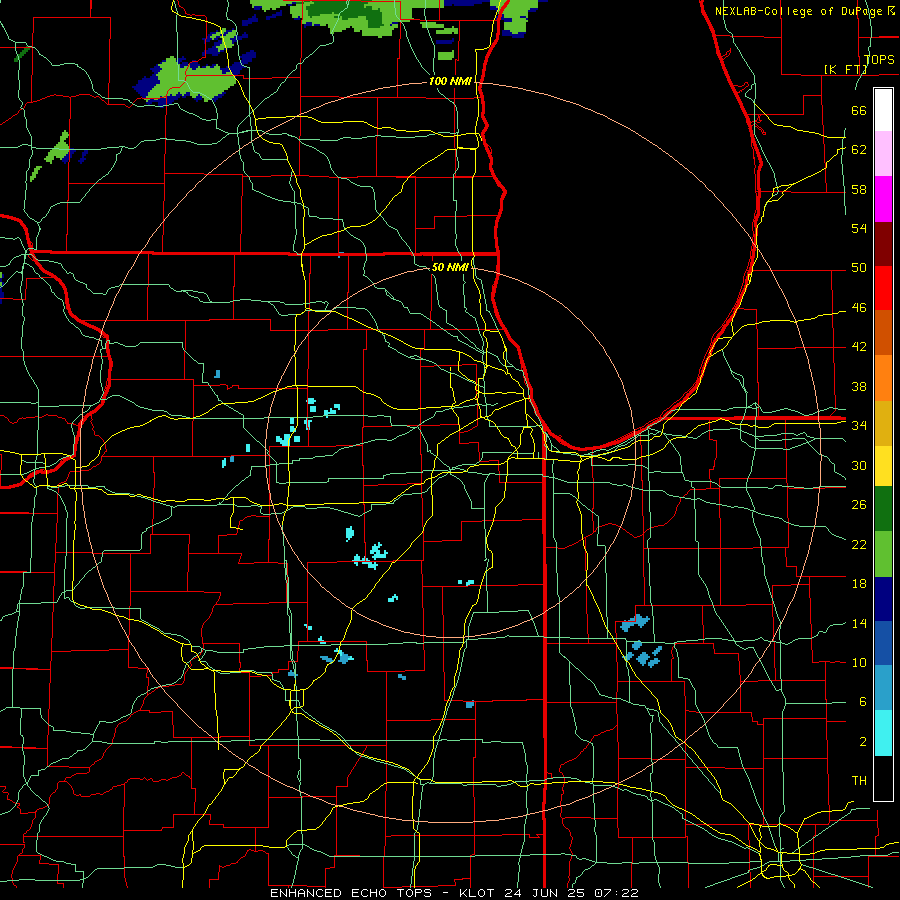Click the "66" legend value
Screen dimensions: 900x900
pos(859,110)
